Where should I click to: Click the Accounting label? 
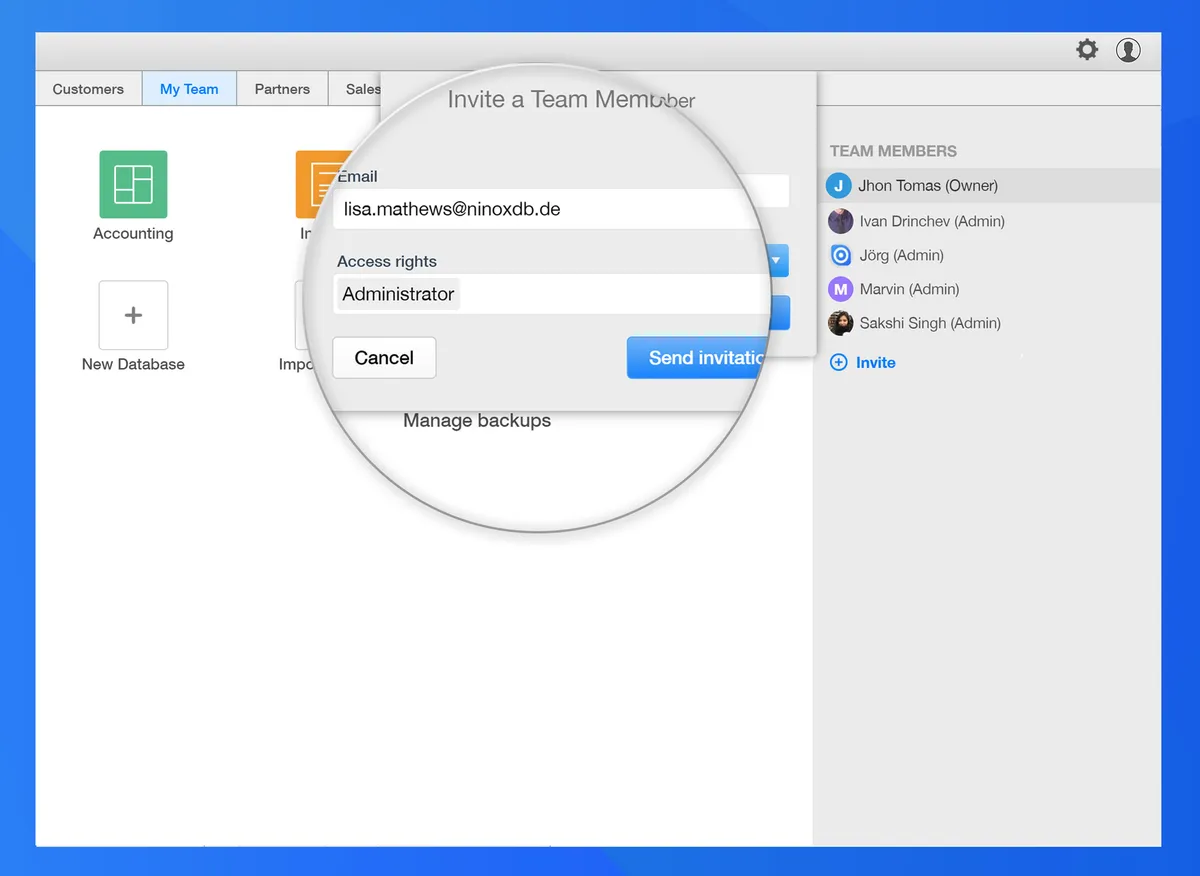click(x=133, y=234)
